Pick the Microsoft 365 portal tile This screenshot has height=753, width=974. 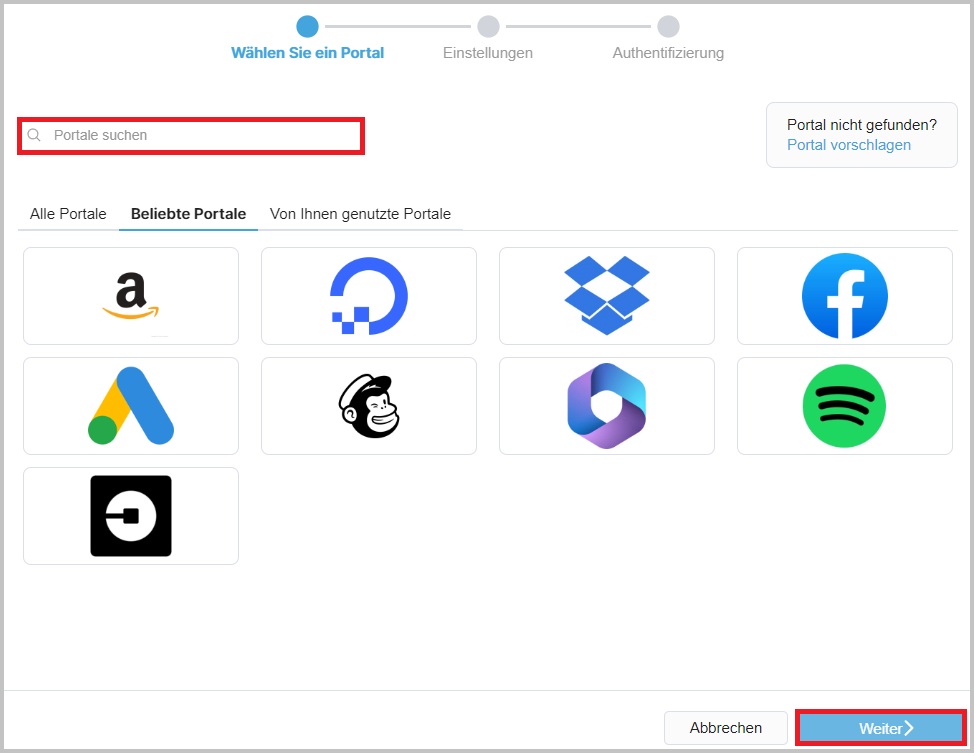[607, 406]
